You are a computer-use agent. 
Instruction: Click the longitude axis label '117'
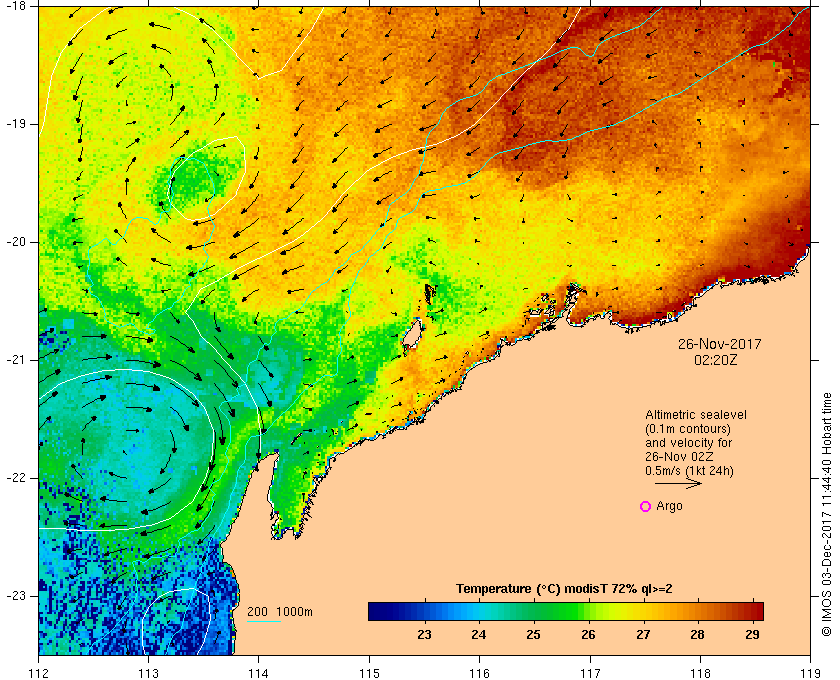(x=590, y=673)
